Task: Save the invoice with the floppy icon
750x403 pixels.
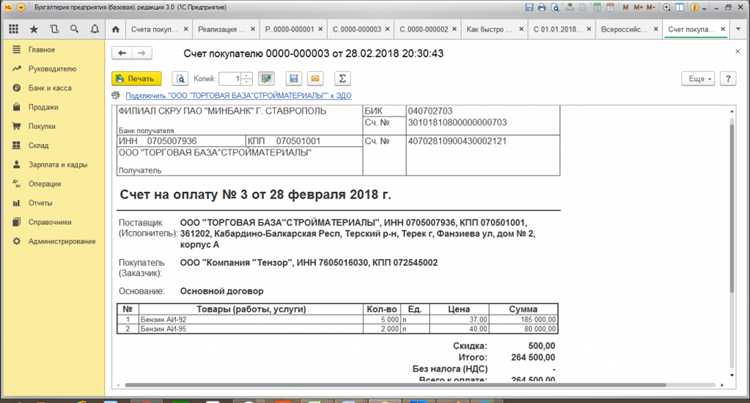Action: pos(294,78)
